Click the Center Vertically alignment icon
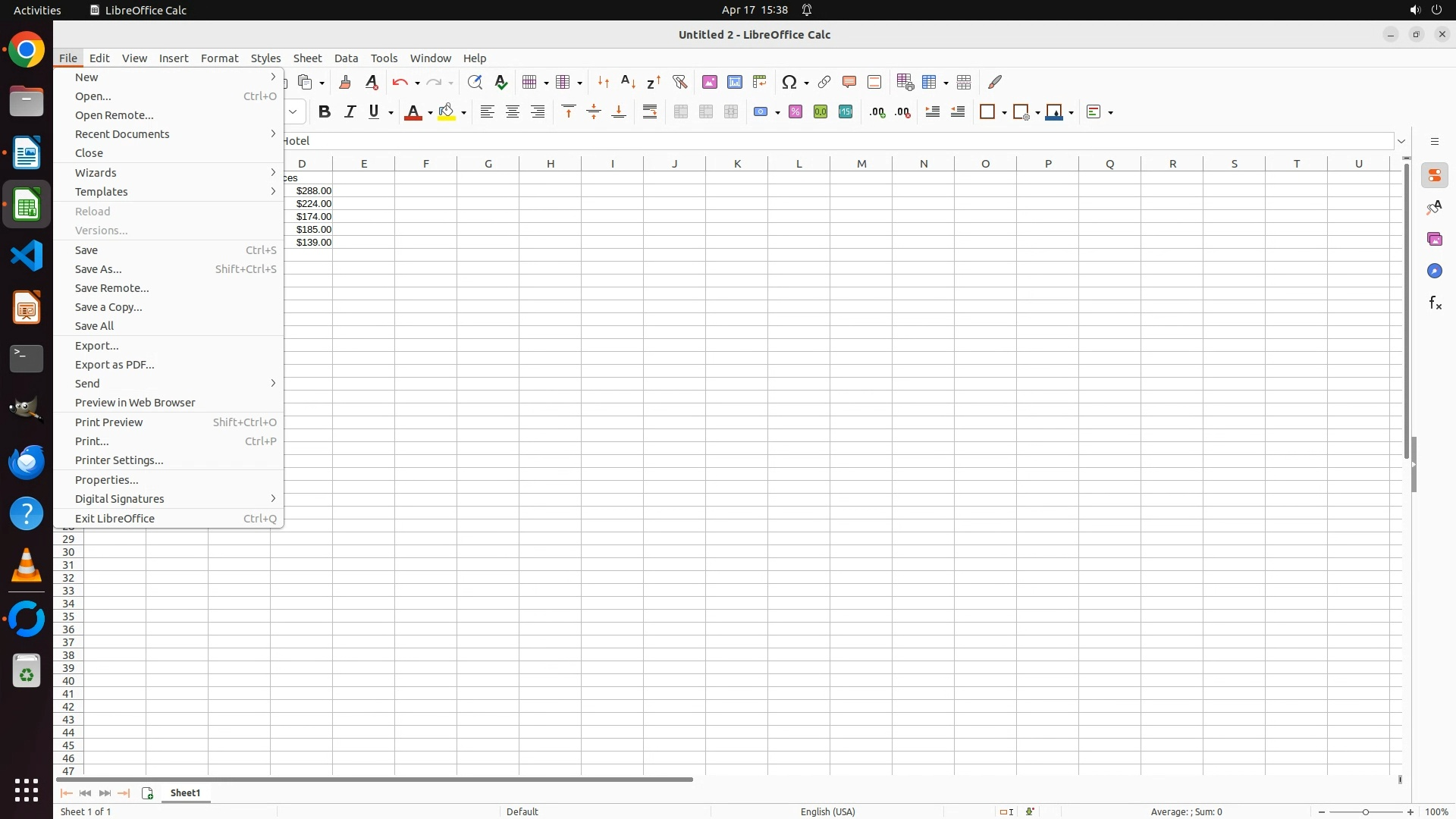Viewport: 1456px width, 819px height. 594,112
